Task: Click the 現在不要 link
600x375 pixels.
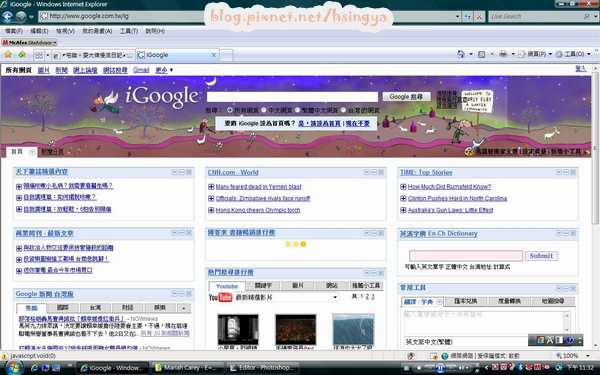Action: [x=358, y=124]
